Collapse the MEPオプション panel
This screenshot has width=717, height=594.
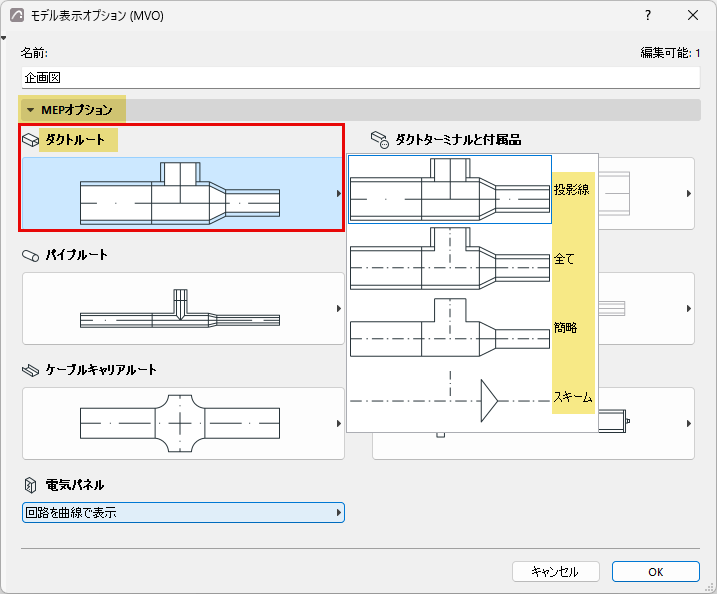coord(31,110)
